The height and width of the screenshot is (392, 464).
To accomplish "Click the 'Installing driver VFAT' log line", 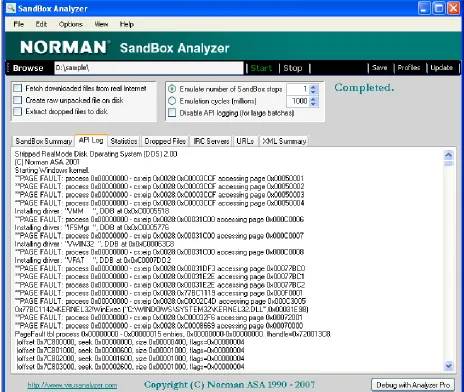I will click(93, 260).
